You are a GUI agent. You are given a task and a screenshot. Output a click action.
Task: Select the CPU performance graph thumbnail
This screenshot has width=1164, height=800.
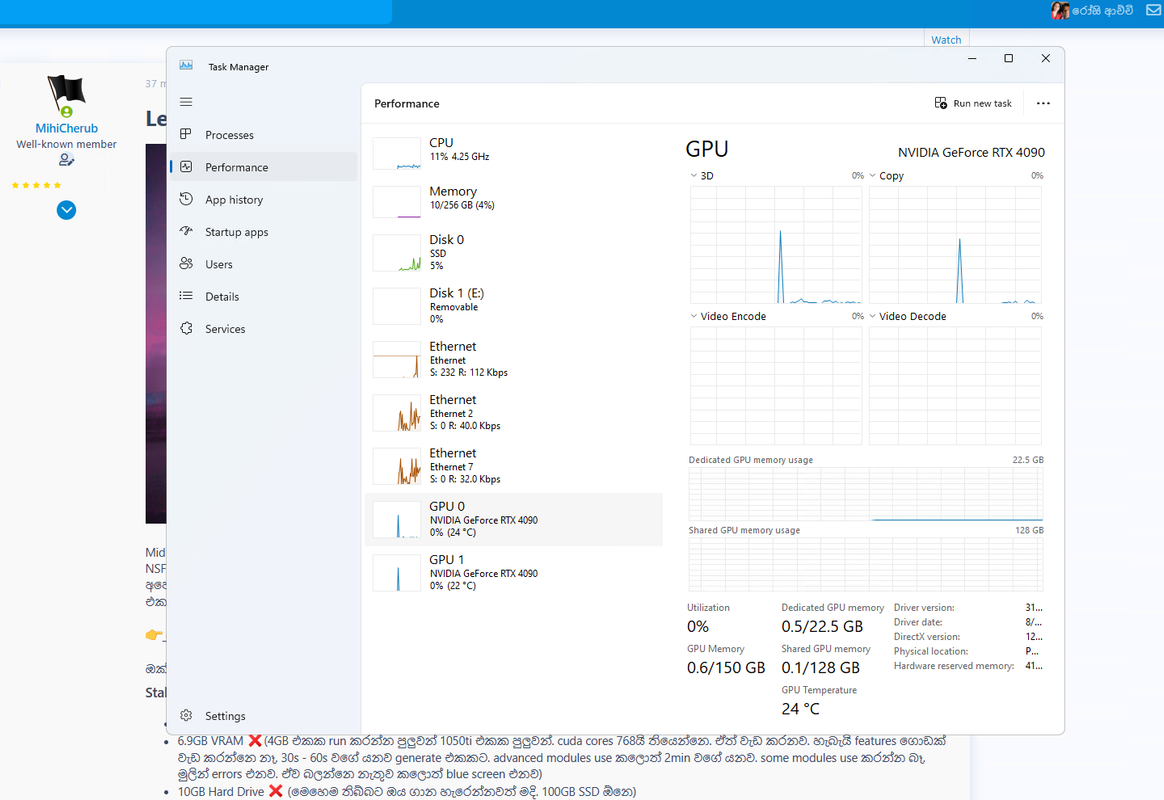[397, 154]
